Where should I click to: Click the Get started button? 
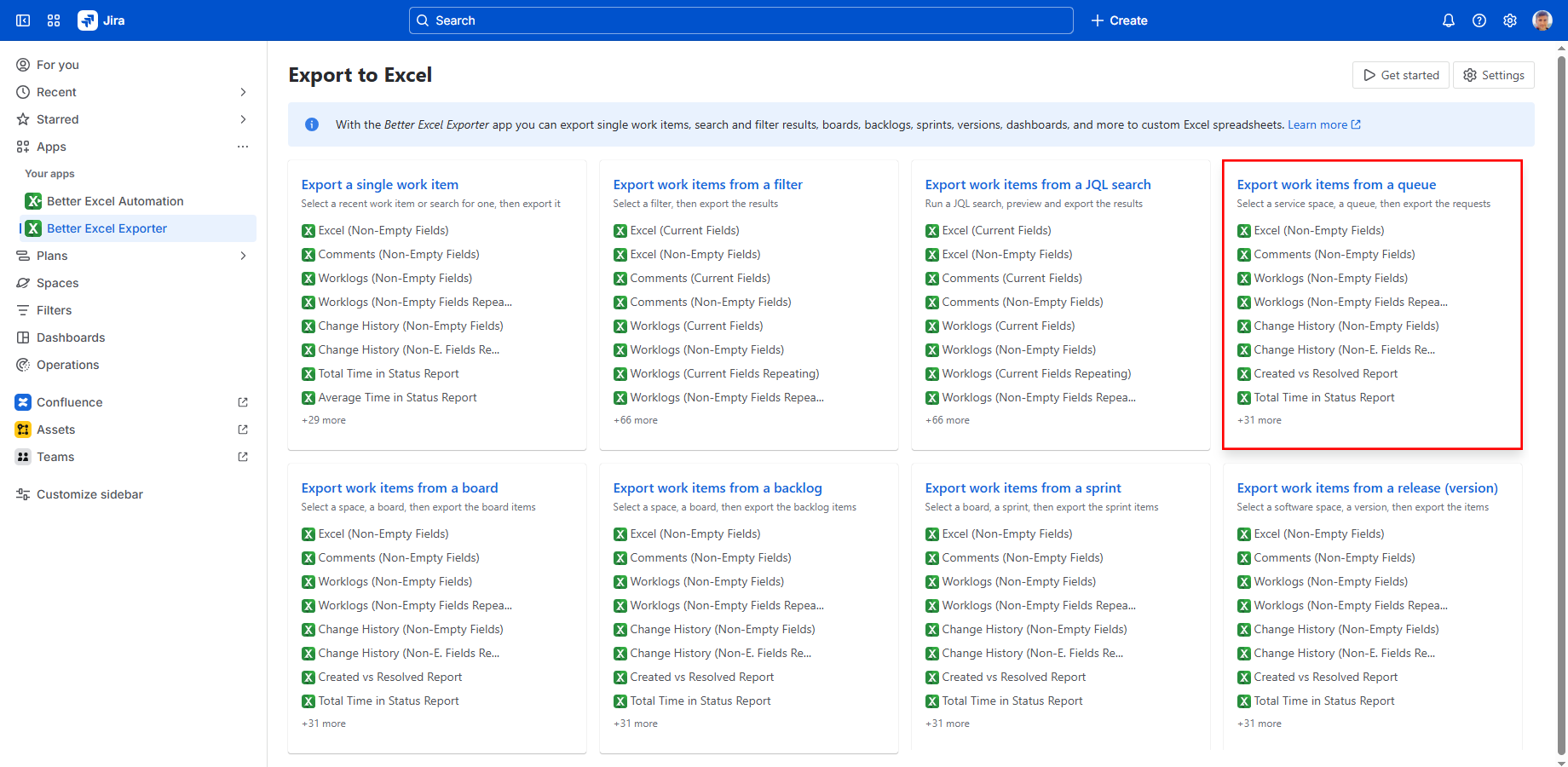tap(1400, 75)
